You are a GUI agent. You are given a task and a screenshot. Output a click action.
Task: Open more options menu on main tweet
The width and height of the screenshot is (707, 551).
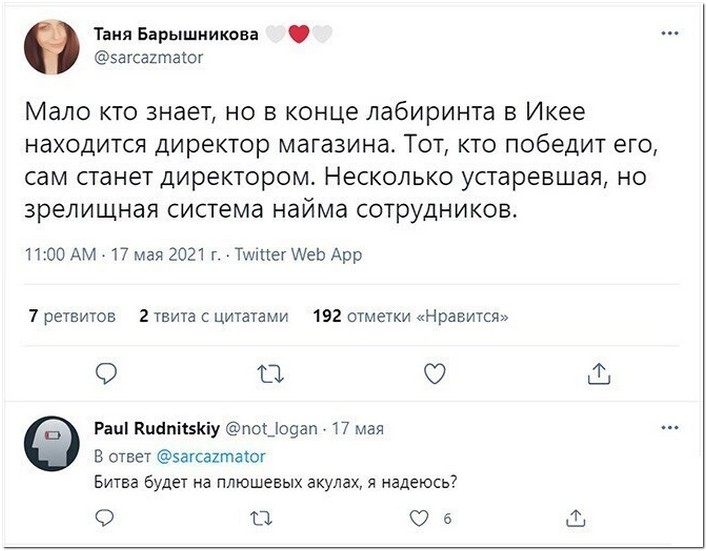pos(670,33)
